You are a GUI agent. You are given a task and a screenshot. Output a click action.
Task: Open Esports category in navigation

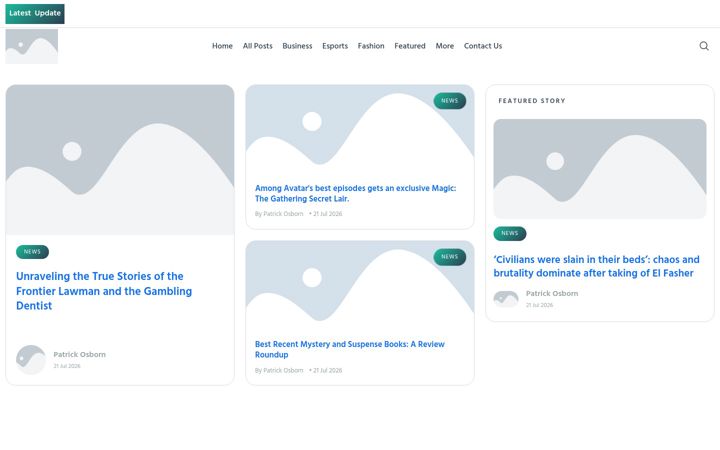tap(335, 46)
